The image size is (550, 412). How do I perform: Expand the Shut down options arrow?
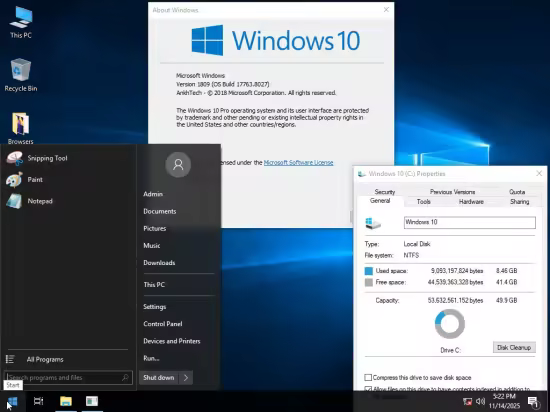pyautogui.click(x=186, y=378)
